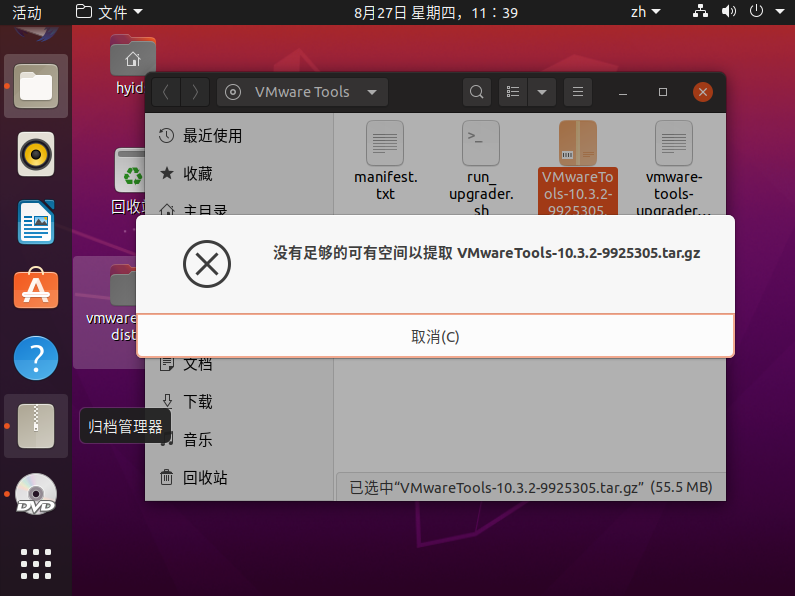Open the Help icon in dock
This screenshot has width=795, height=596.
[x=36, y=358]
